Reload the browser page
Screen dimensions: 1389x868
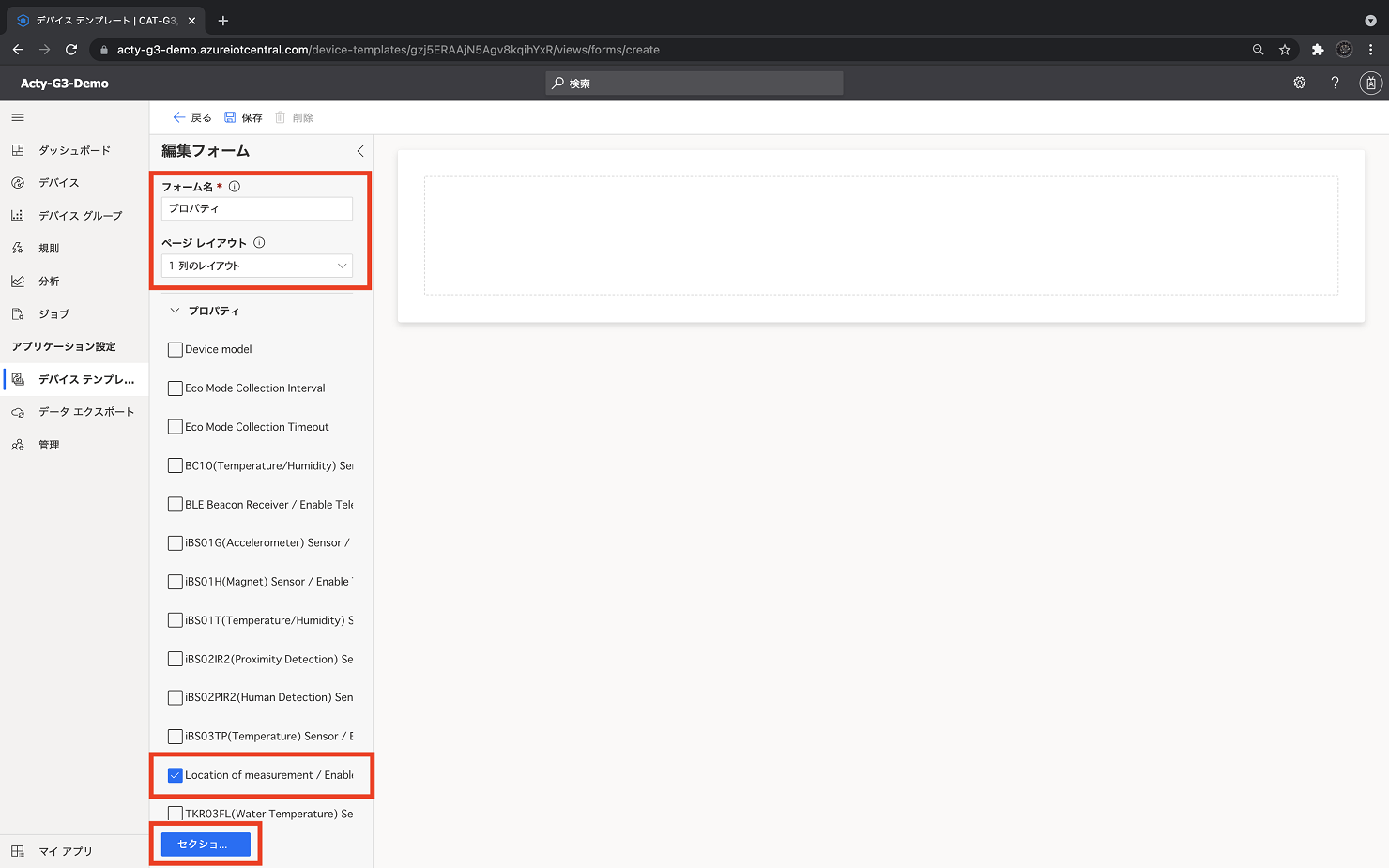click(x=71, y=50)
